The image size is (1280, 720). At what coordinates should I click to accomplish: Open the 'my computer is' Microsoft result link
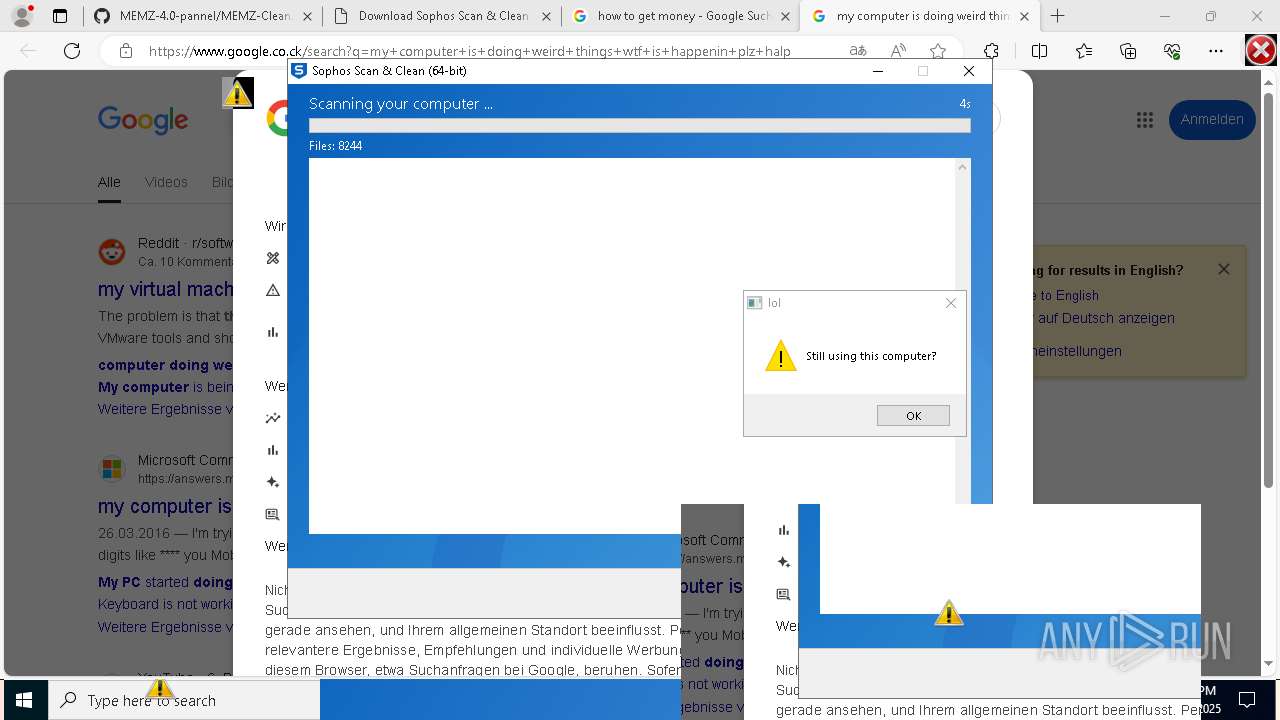165,506
